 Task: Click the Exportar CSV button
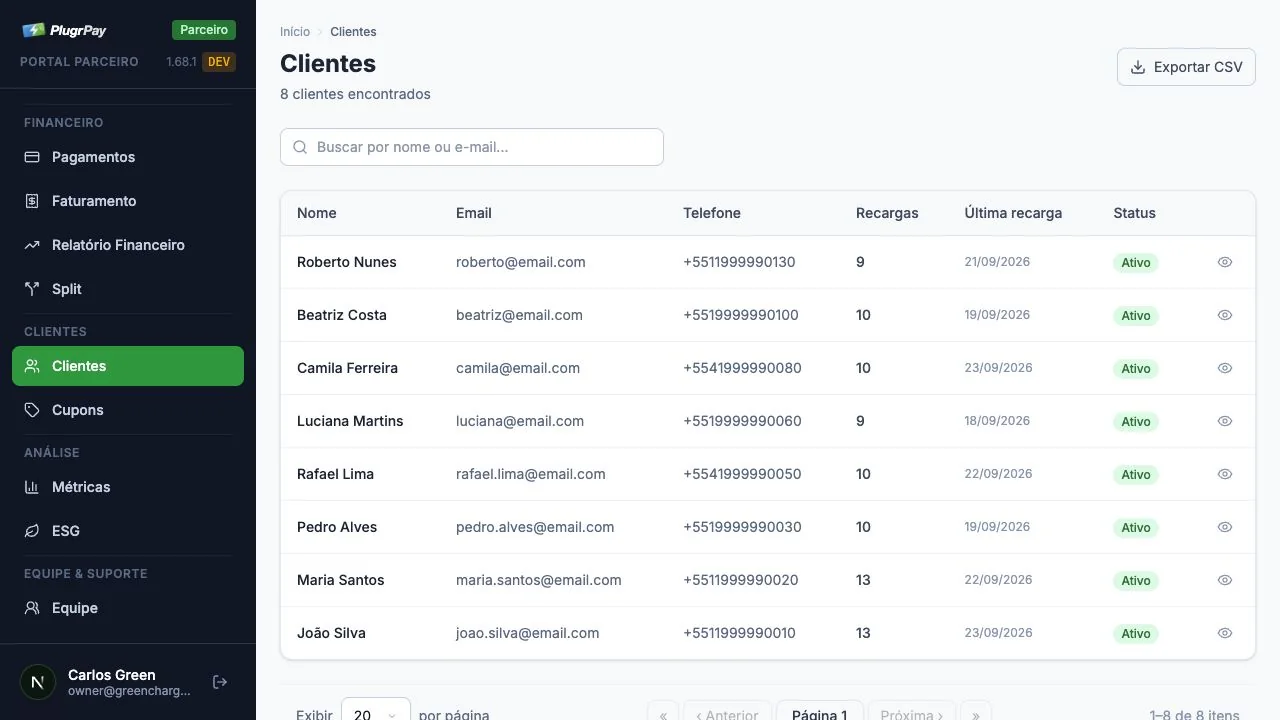(x=1186, y=67)
